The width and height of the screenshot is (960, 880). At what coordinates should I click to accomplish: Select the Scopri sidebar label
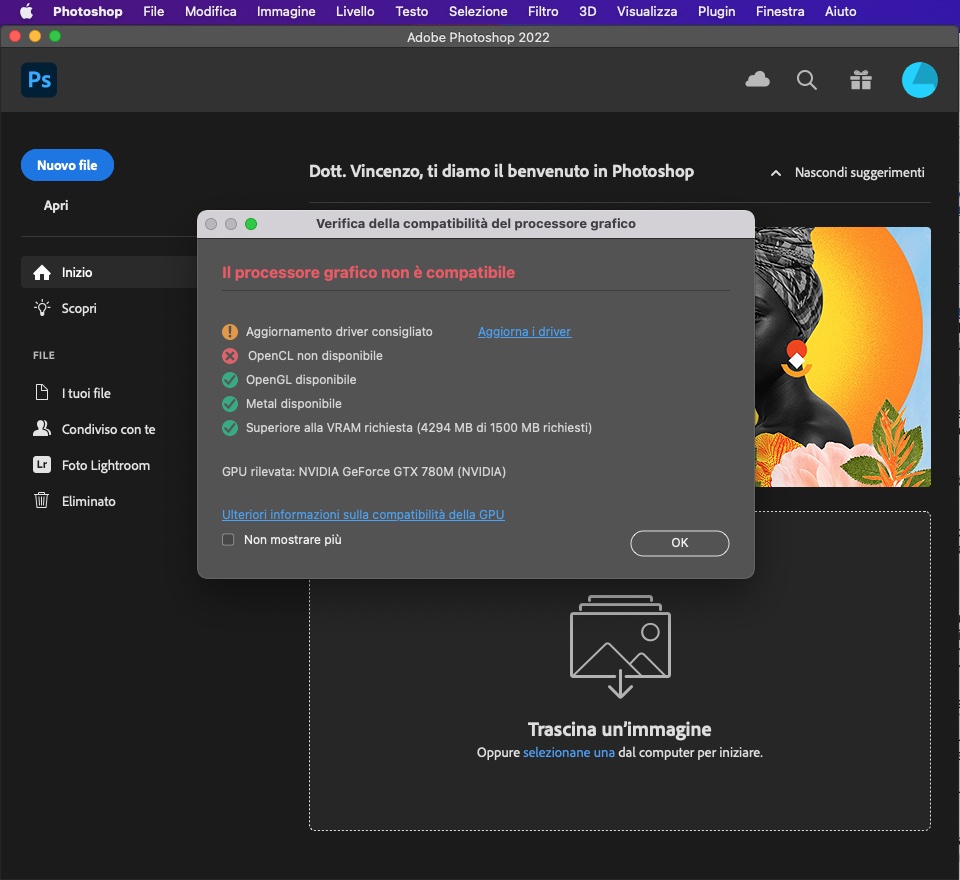pyautogui.click(x=79, y=309)
